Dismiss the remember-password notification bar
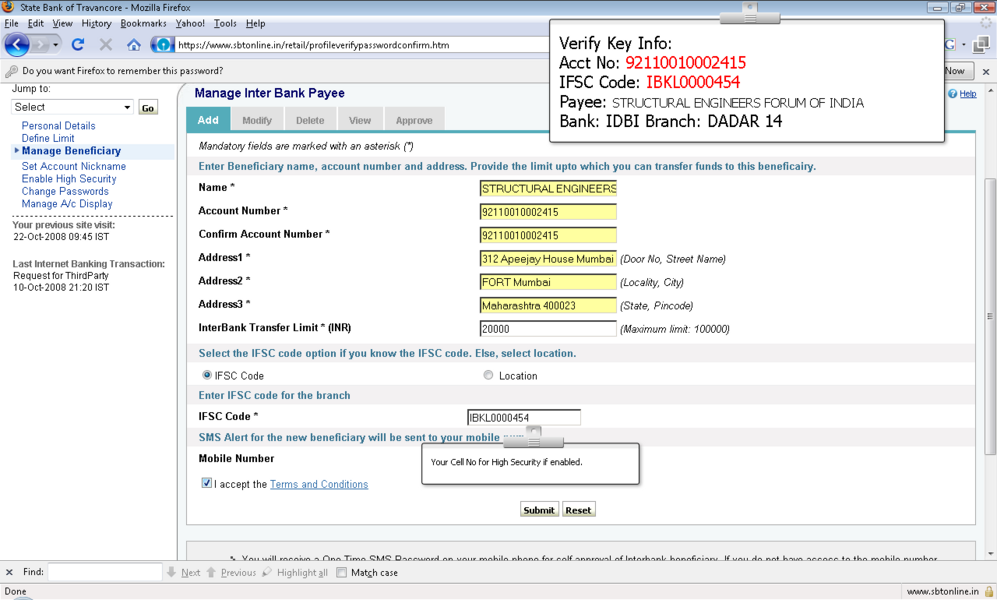Screen dimensions: 997x600 [986, 72]
